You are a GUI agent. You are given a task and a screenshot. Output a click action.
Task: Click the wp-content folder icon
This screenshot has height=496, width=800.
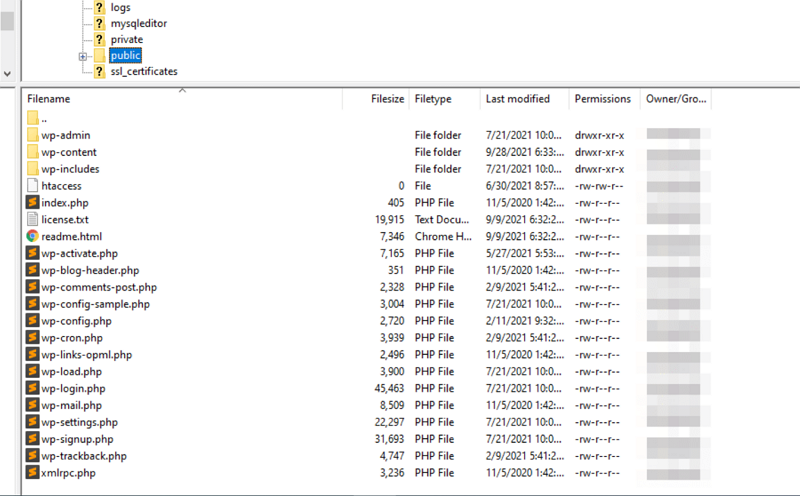point(33,152)
